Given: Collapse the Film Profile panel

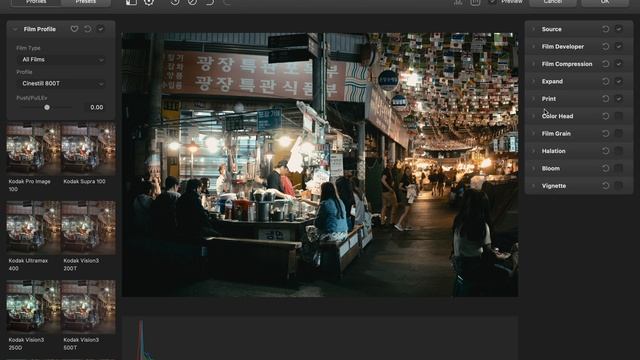Looking at the screenshot, I should [15, 29].
